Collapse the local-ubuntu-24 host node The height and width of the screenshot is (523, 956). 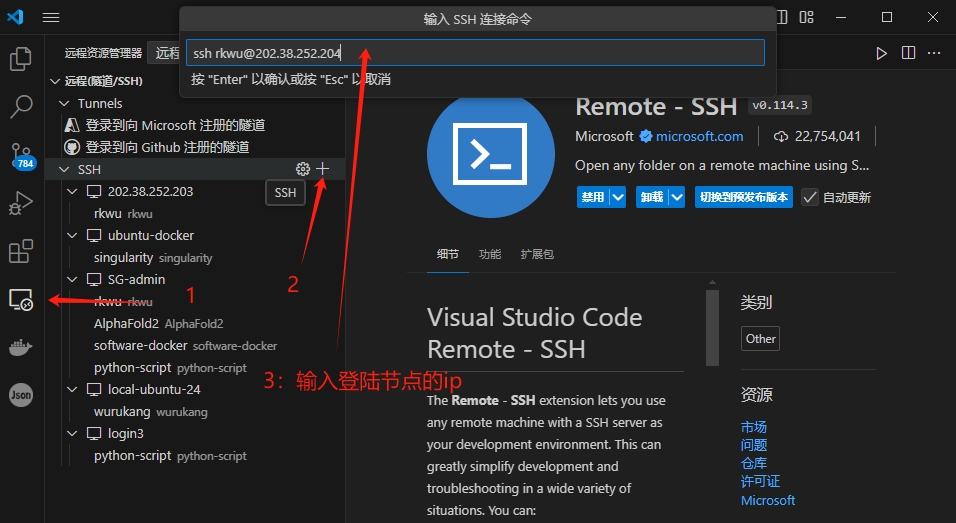pos(72,390)
